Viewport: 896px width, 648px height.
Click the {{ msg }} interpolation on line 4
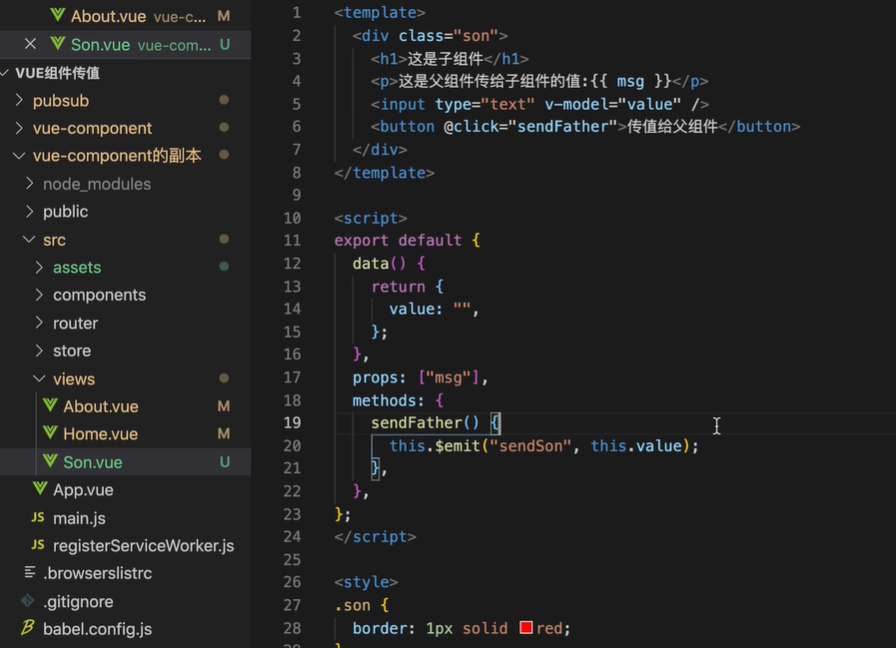point(631,81)
